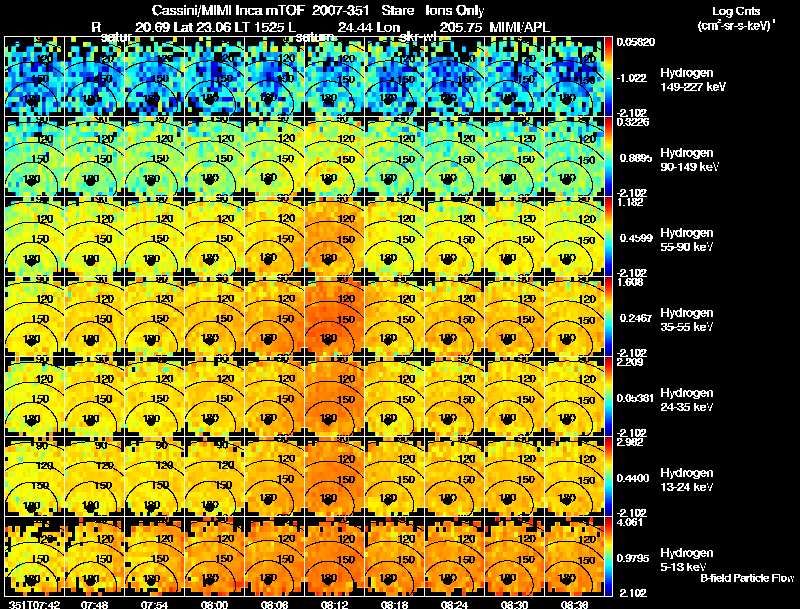Viewport: 800px width, 609px height.
Task: Click the '07:54' time label
Action: 155,604
